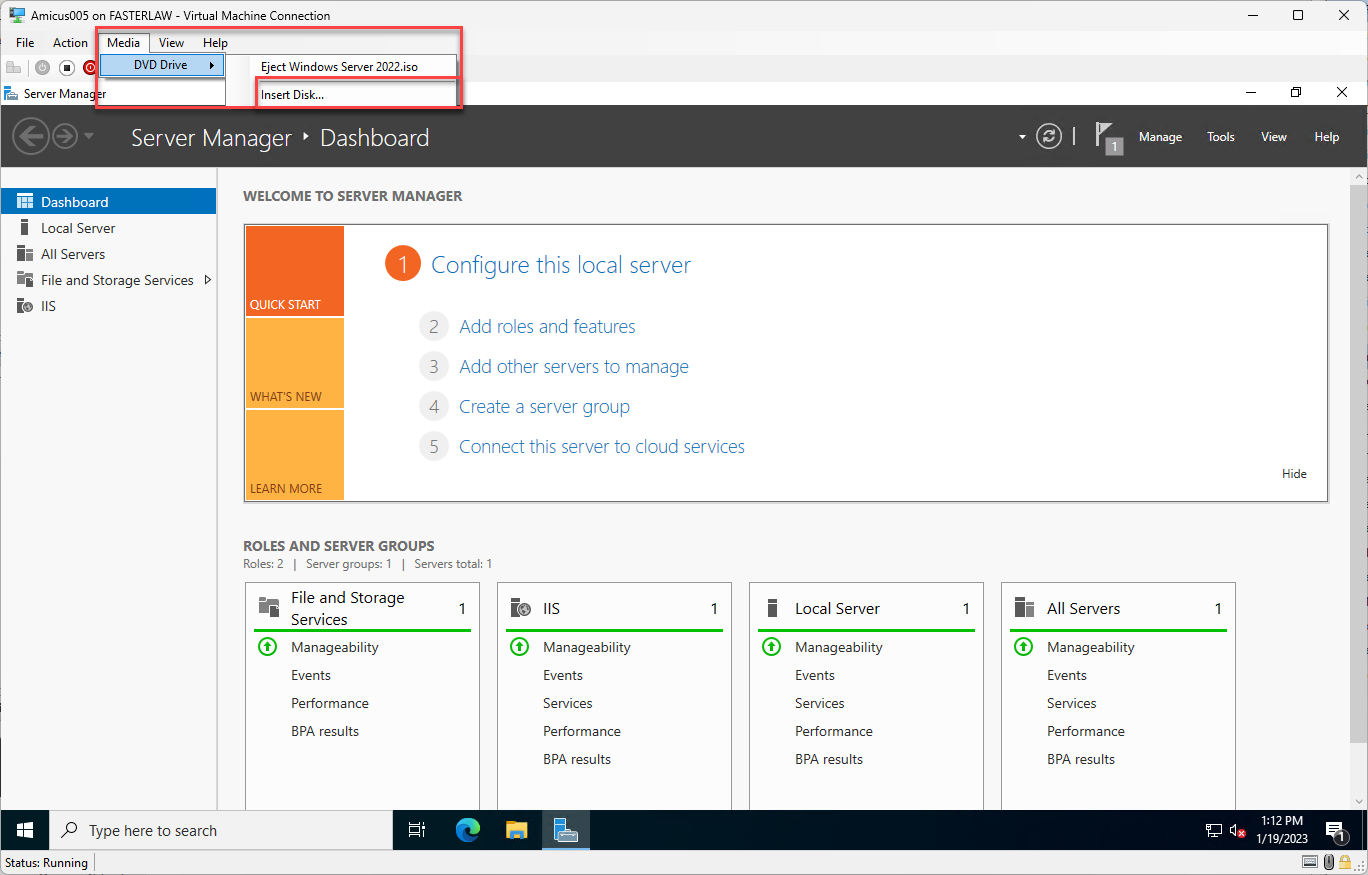1368x875 pixels.
Task: Launch Microsoft Edge from the VM taskbar
Action: click(x=467, y=830)
